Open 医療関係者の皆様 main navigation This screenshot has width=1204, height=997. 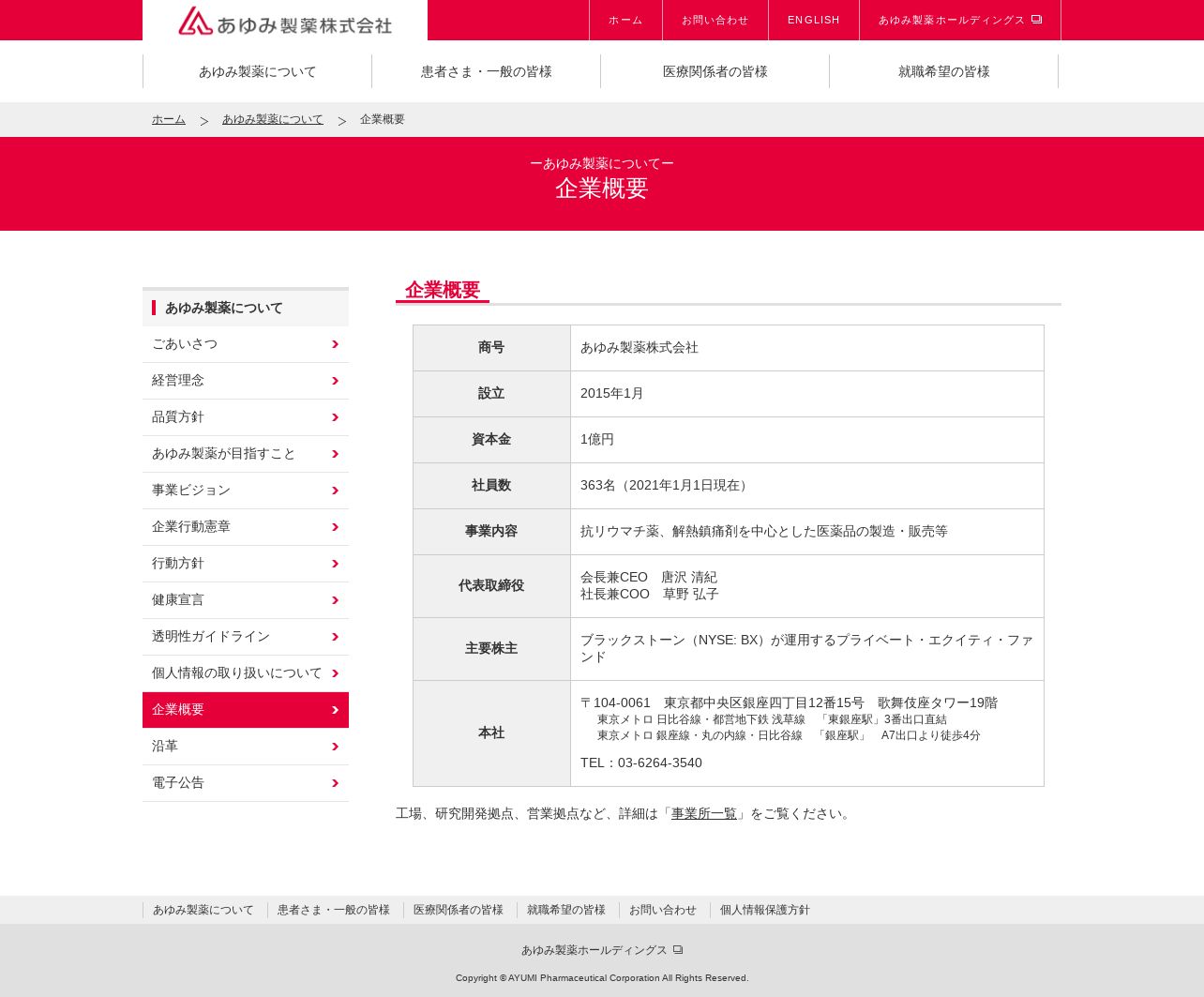715,71
